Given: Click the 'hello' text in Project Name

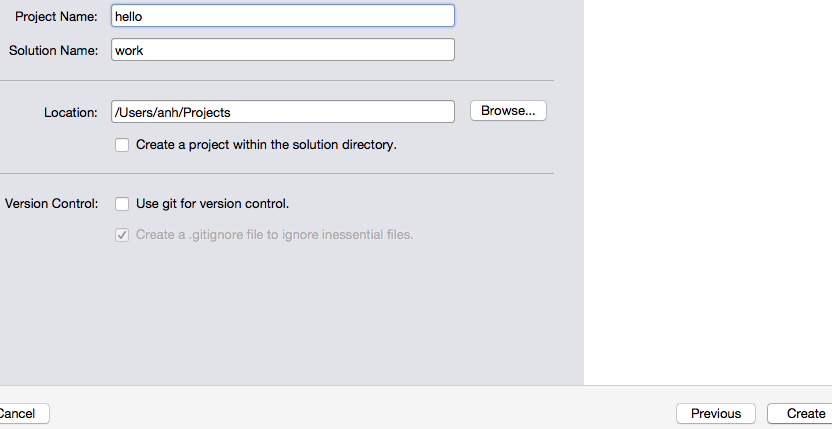Looking at the screenshot, I should [128, 16].
